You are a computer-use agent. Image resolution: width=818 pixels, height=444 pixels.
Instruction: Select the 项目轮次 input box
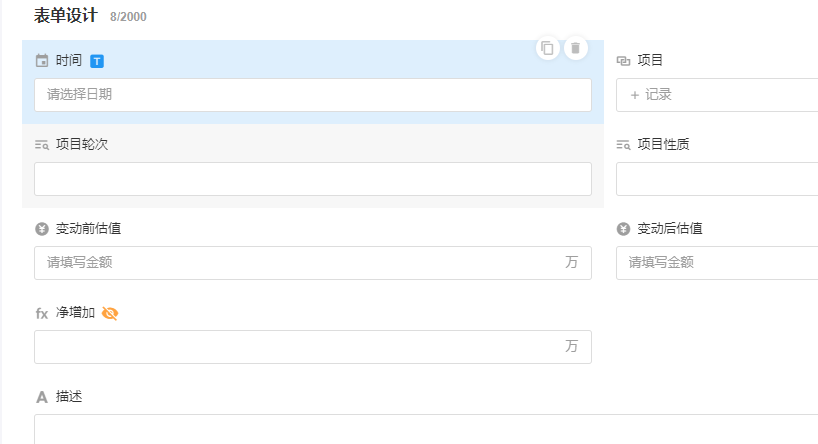click(312, 179)
